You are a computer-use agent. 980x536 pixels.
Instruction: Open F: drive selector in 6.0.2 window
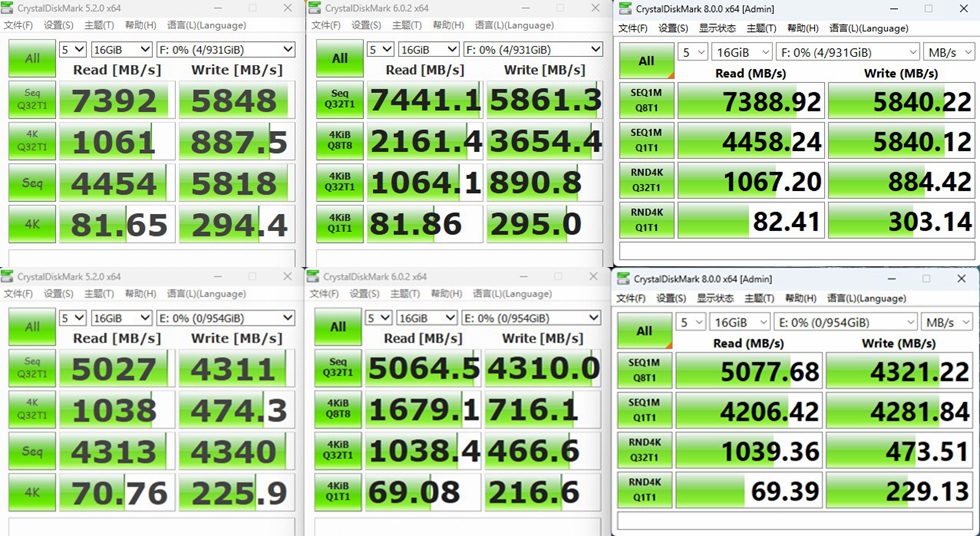click(532, 49)
